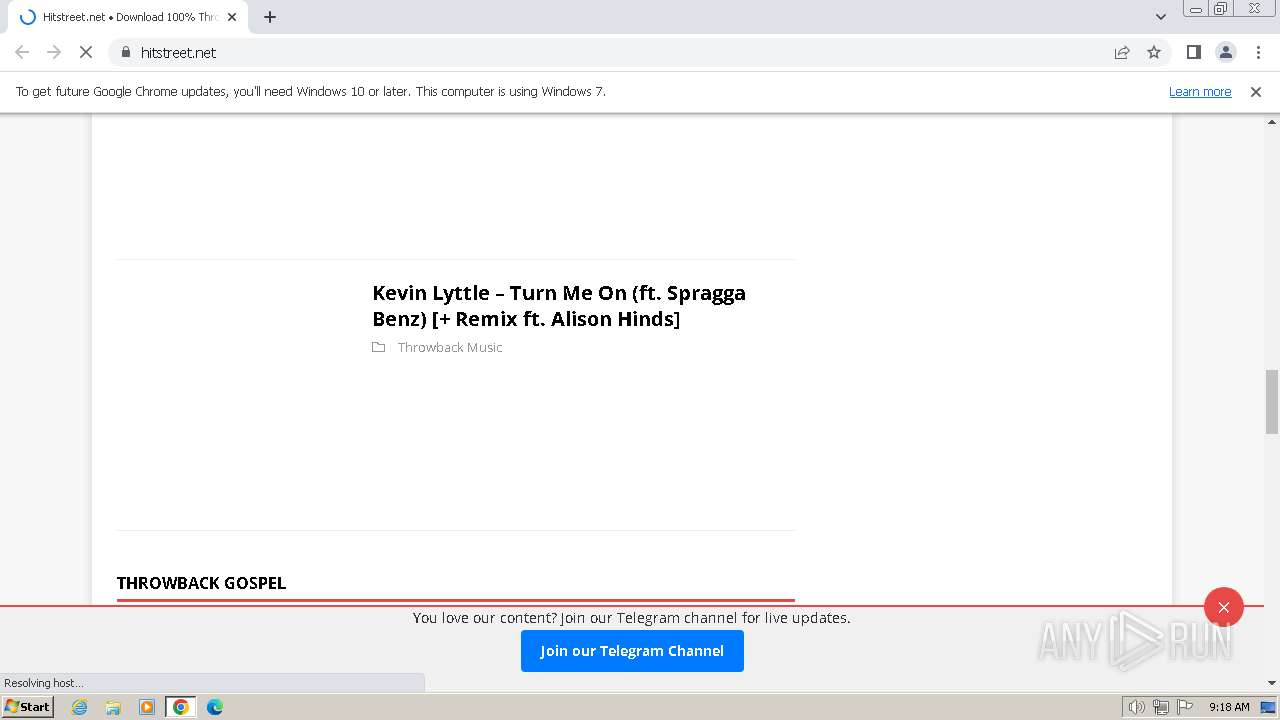Click the browser forward arrow
The width and height of the screenshot is (1280, 720).
point(54,52)
